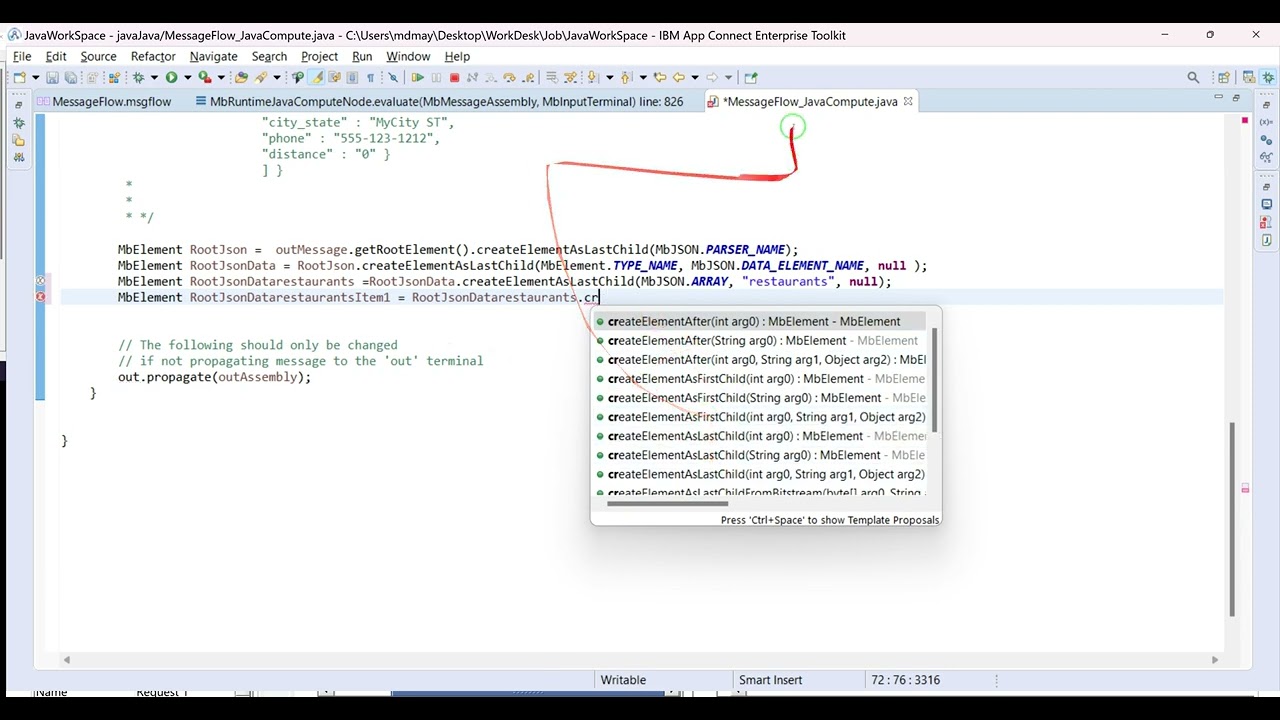1280x720 pixels.
Task: Click the editor vertical scrollbar thumb
Action: coord(1232,520)
